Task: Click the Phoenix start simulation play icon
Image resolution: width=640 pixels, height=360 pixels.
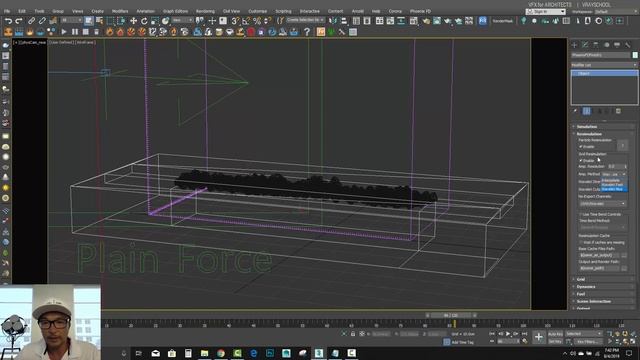Action: [x=64, y=32]
